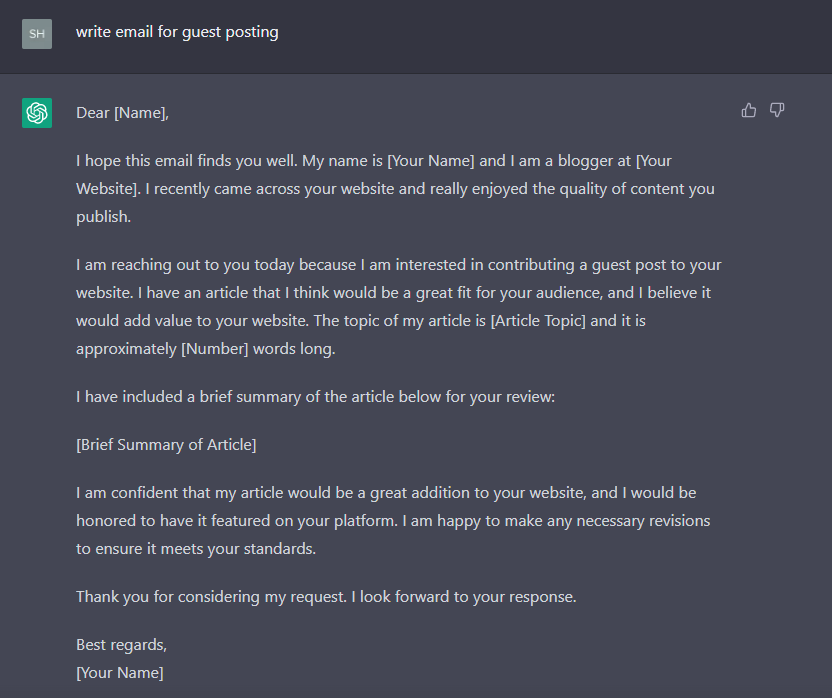The width and height of the screenshot is (832, 698).
Task: Click the 'I have included a brief summary' line
Action: [x=315, y=397]
